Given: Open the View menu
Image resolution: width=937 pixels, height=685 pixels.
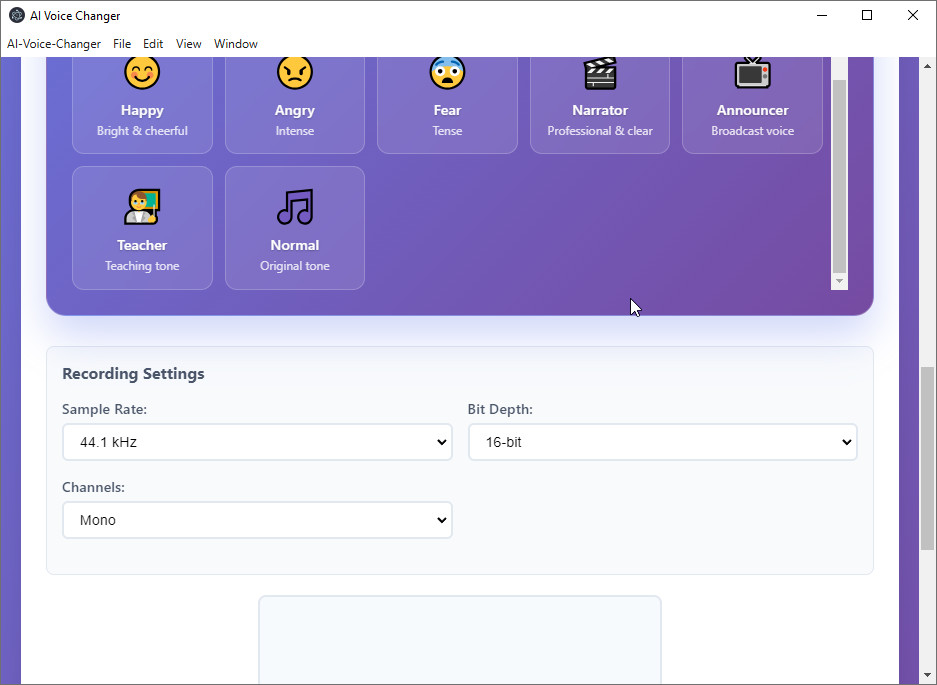Looking at the screenshot, I should 188,44.
